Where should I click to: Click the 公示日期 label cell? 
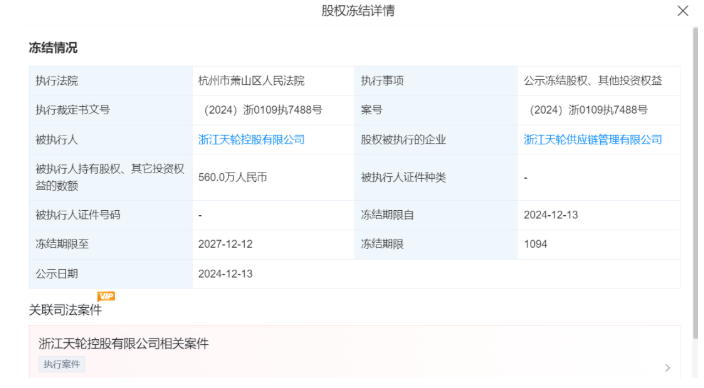111,274
